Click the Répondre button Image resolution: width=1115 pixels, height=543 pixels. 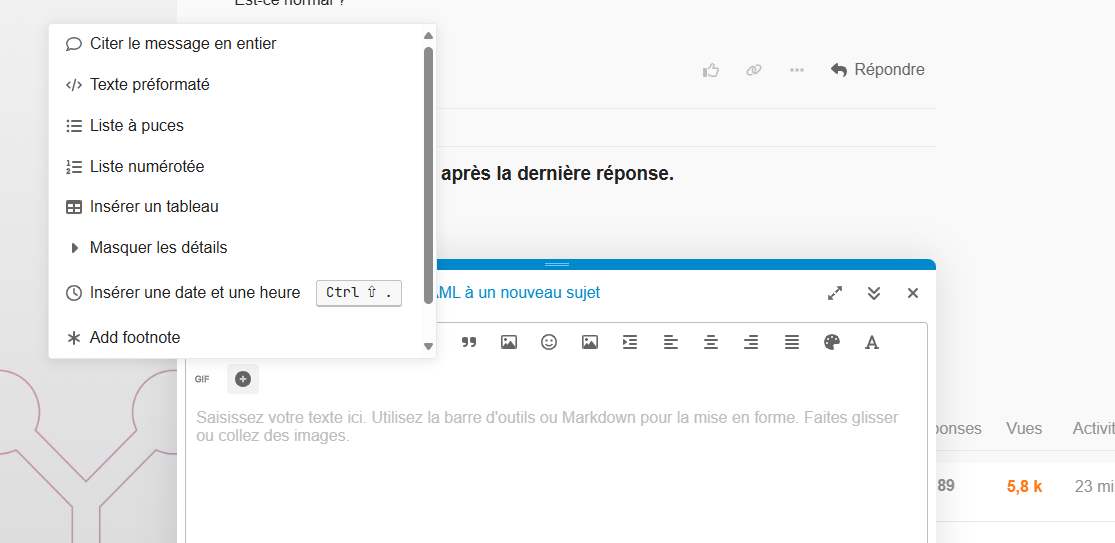(x=877, y=70)
